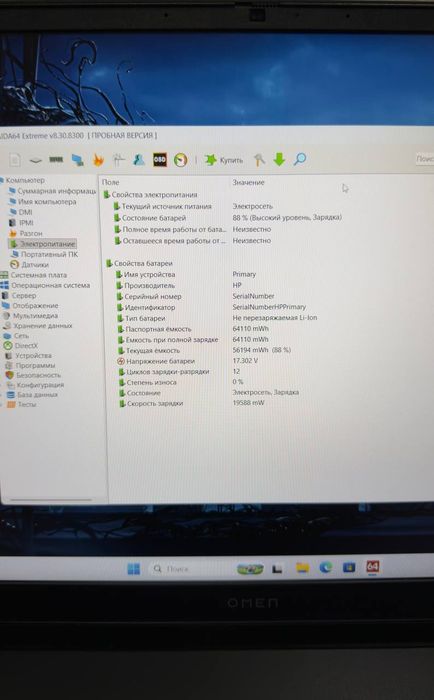This screenshot has height=700, width=434.
Task: Open the preferences tools icon in toolbar
Action: [x=259, y=159]
